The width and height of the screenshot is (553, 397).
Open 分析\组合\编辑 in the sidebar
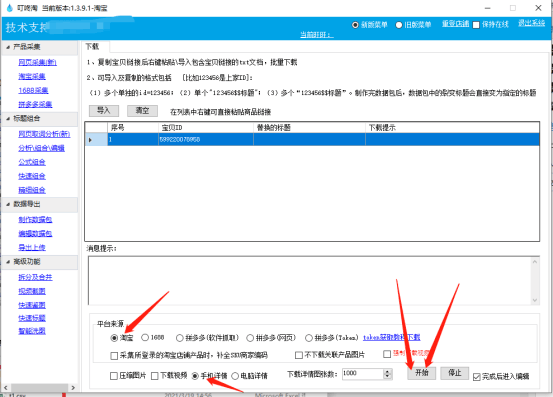pos(41,148)
